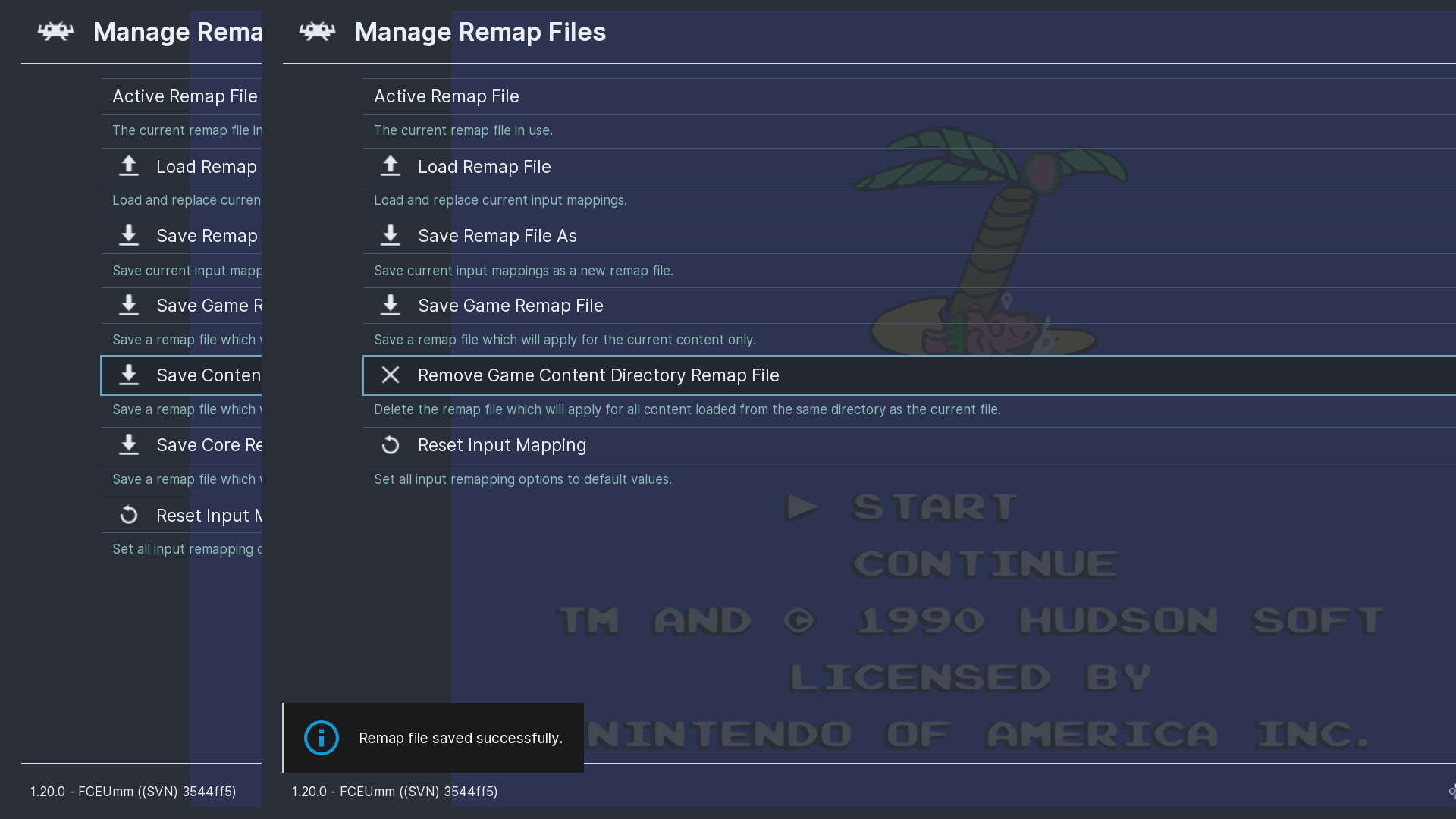
Task: Click the download icon next to Save Core Remap in left panel
Action: coord(129,445)
